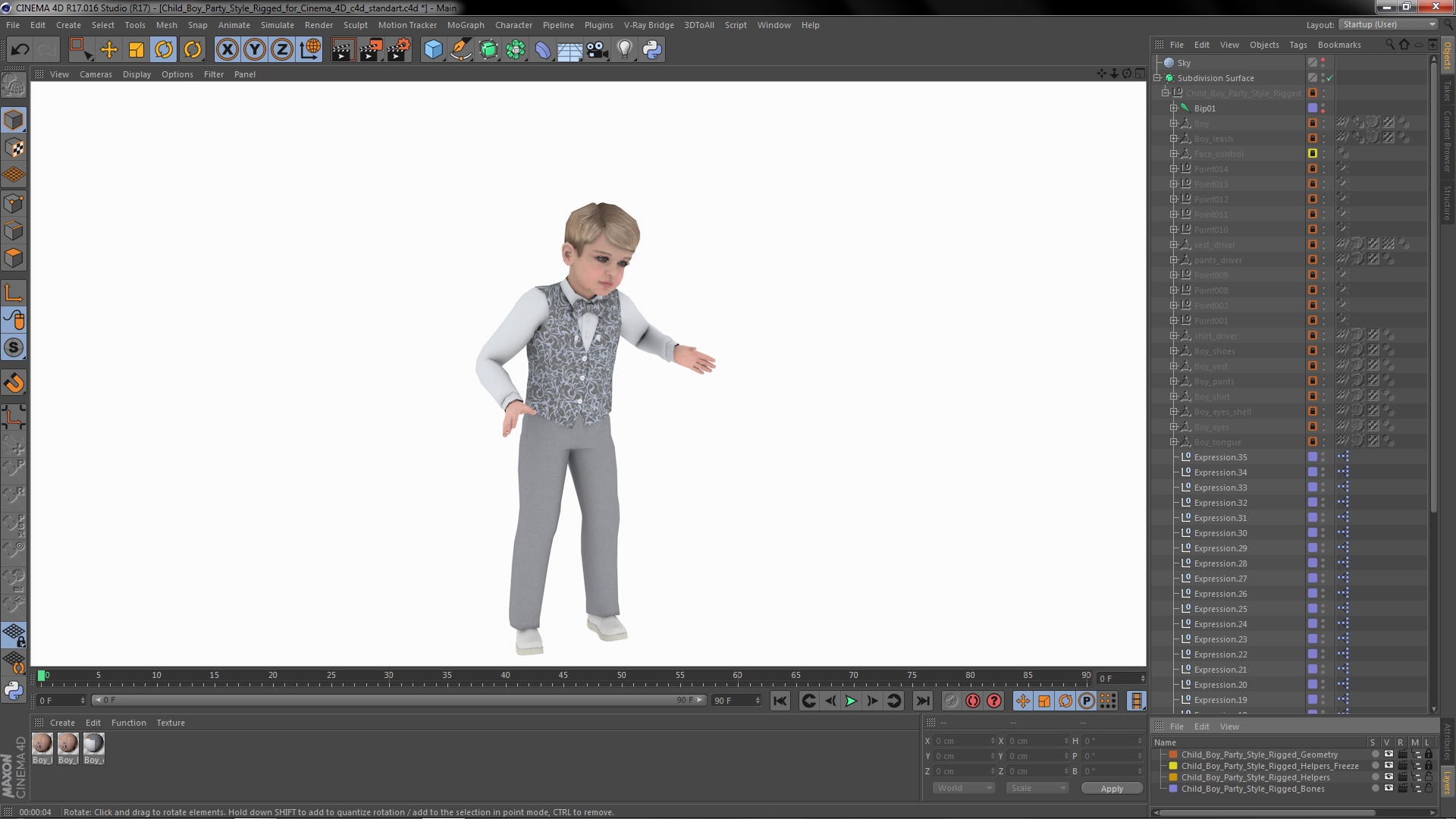Add a Cube primitive object
Image resolution: width=1456 pixels, height=819 pixels.
click(433, 50)
